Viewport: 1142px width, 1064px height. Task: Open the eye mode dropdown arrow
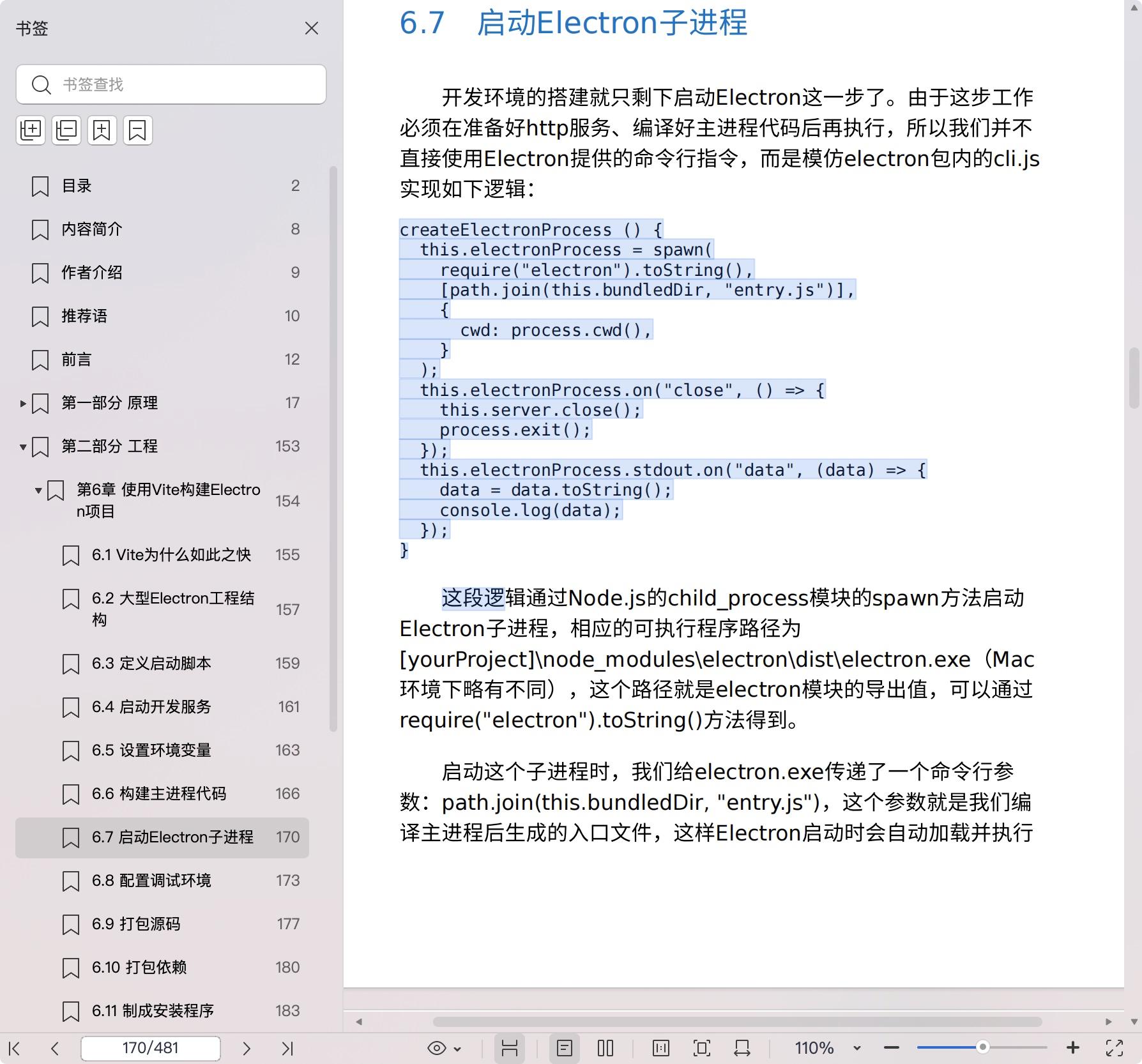click(x=457, y=1049)
